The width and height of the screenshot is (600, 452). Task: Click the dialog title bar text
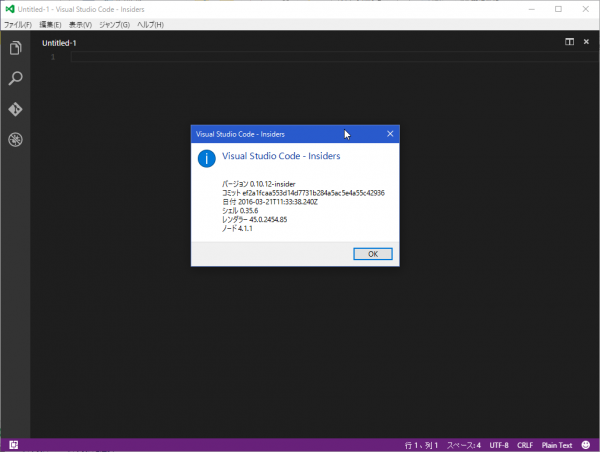tap(240, 134)
